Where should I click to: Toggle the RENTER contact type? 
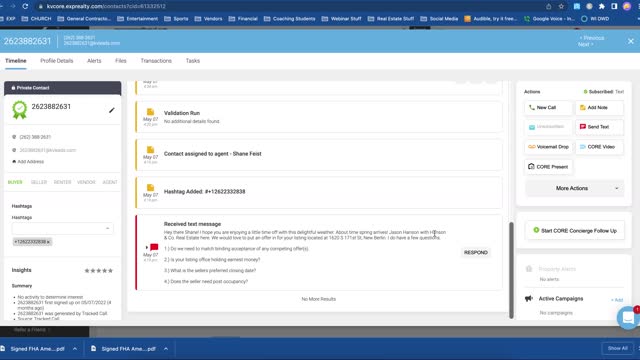click(x=62, y=182)
